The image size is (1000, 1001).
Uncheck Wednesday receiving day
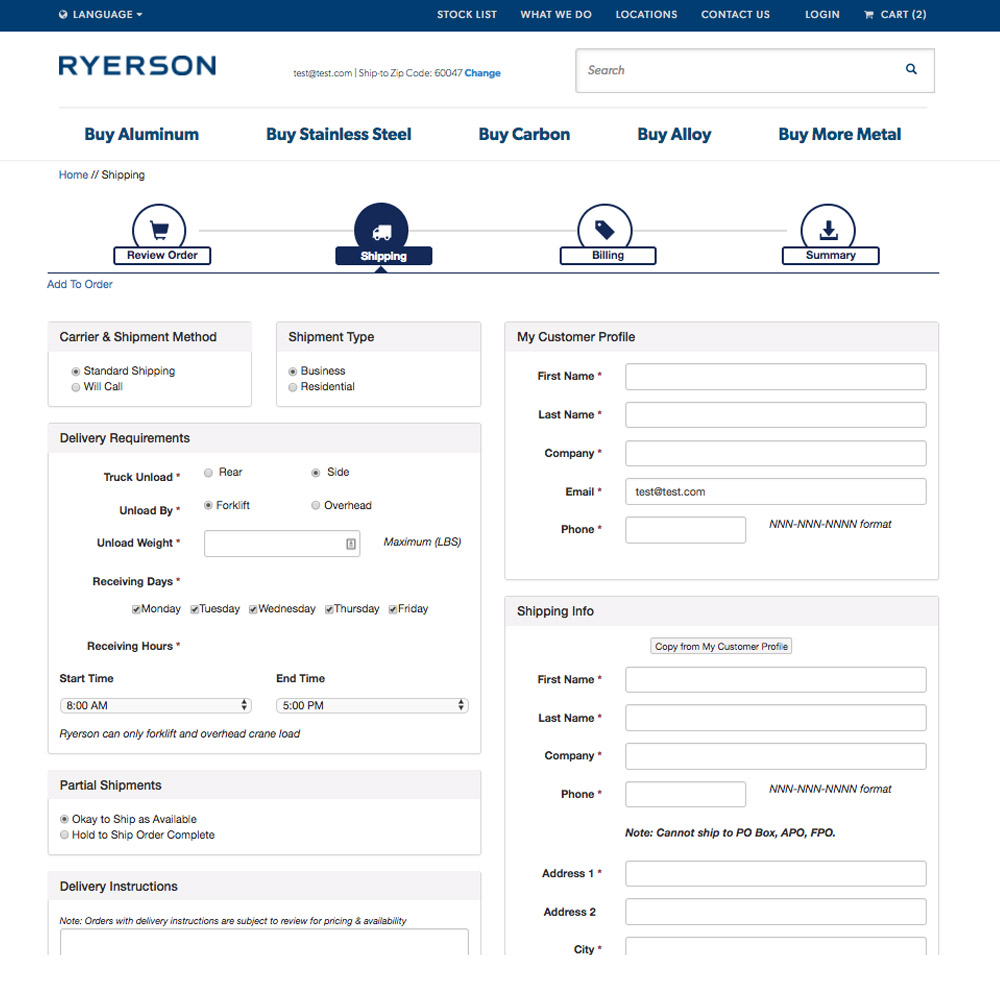pyautogui.click(x=253, y=609)
